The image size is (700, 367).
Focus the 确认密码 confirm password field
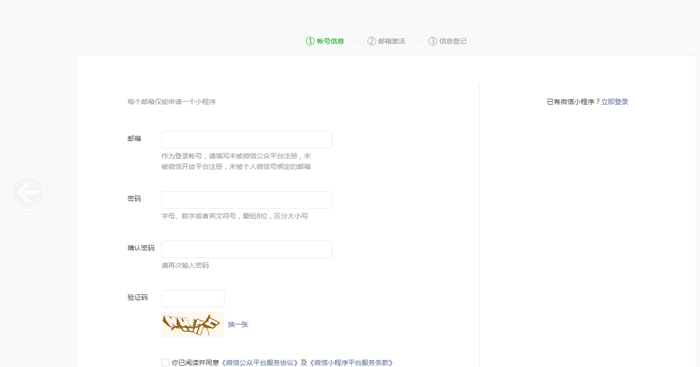click(x=246, y=249)
